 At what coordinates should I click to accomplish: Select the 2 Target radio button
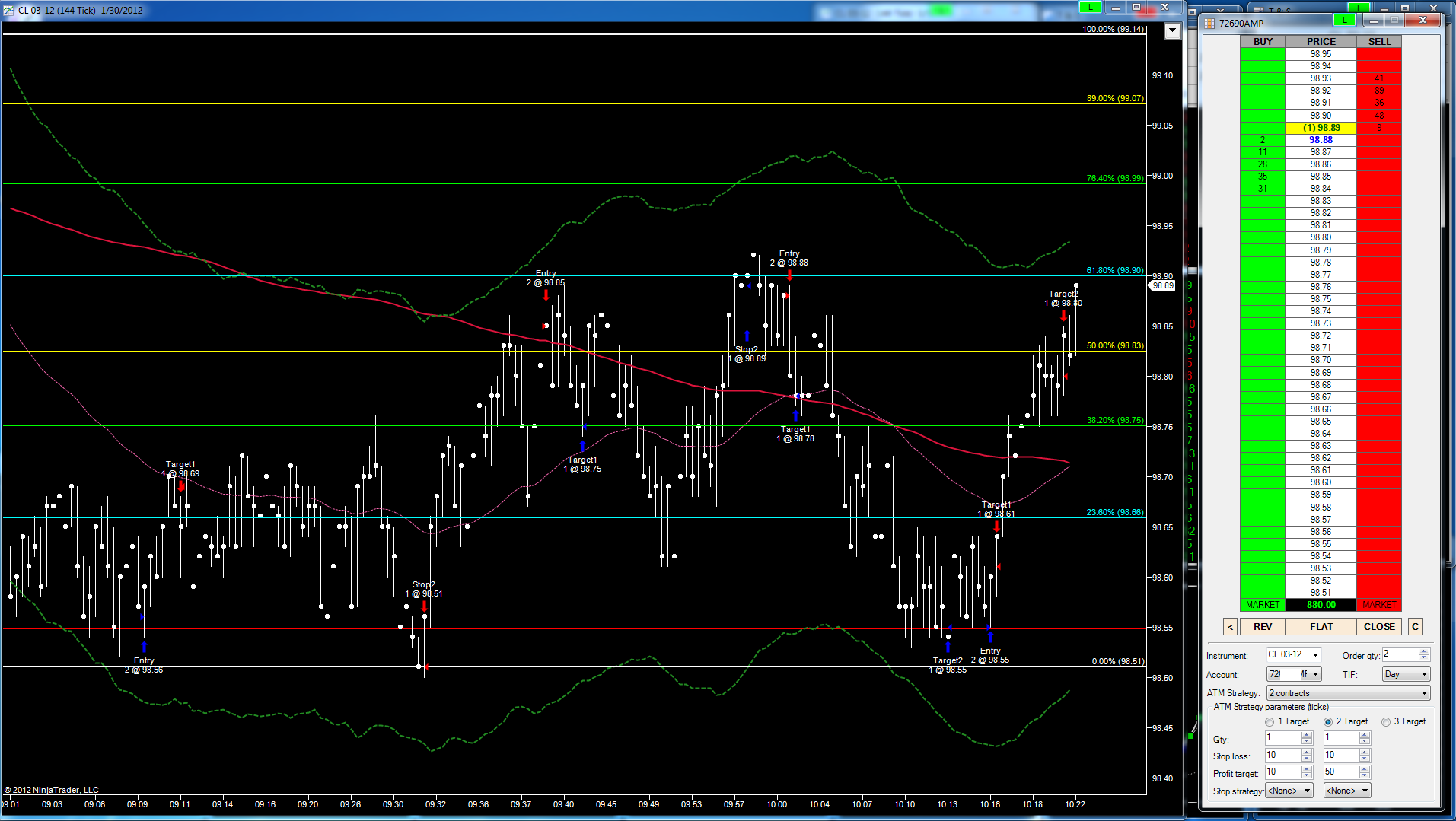(1328, 722)
